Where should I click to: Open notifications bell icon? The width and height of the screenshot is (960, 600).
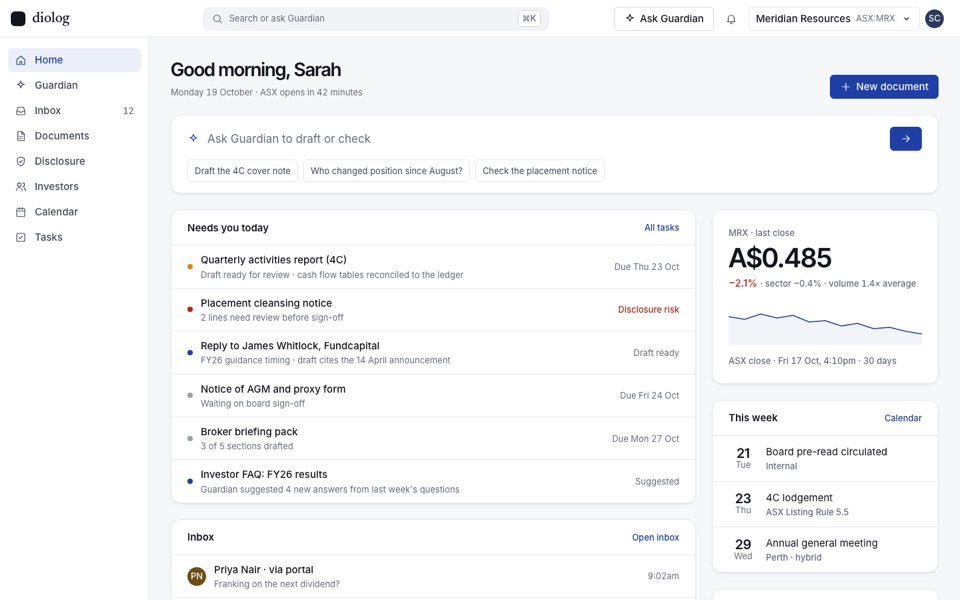731,19
